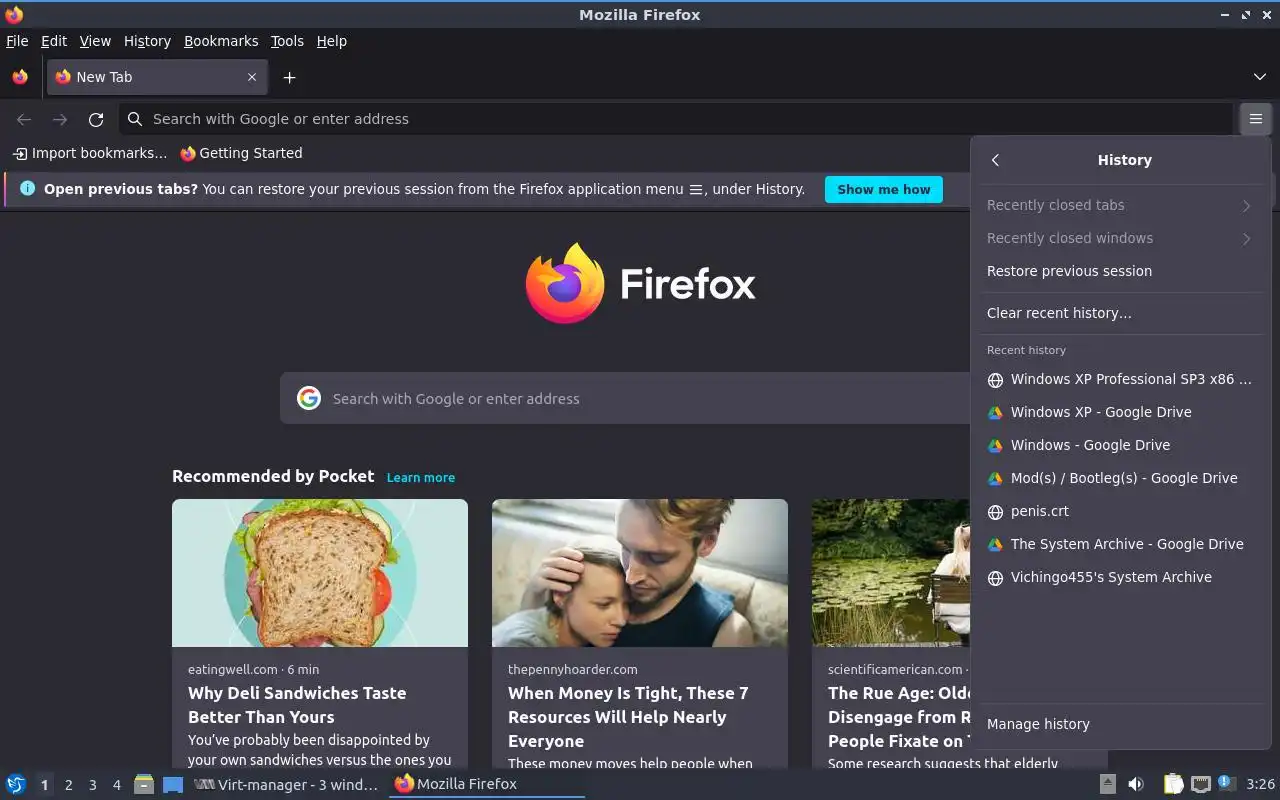This screenshot has height=800, width=1280.
Task: Switch to workspace 3 in taskbar
Action: [92, 785]
